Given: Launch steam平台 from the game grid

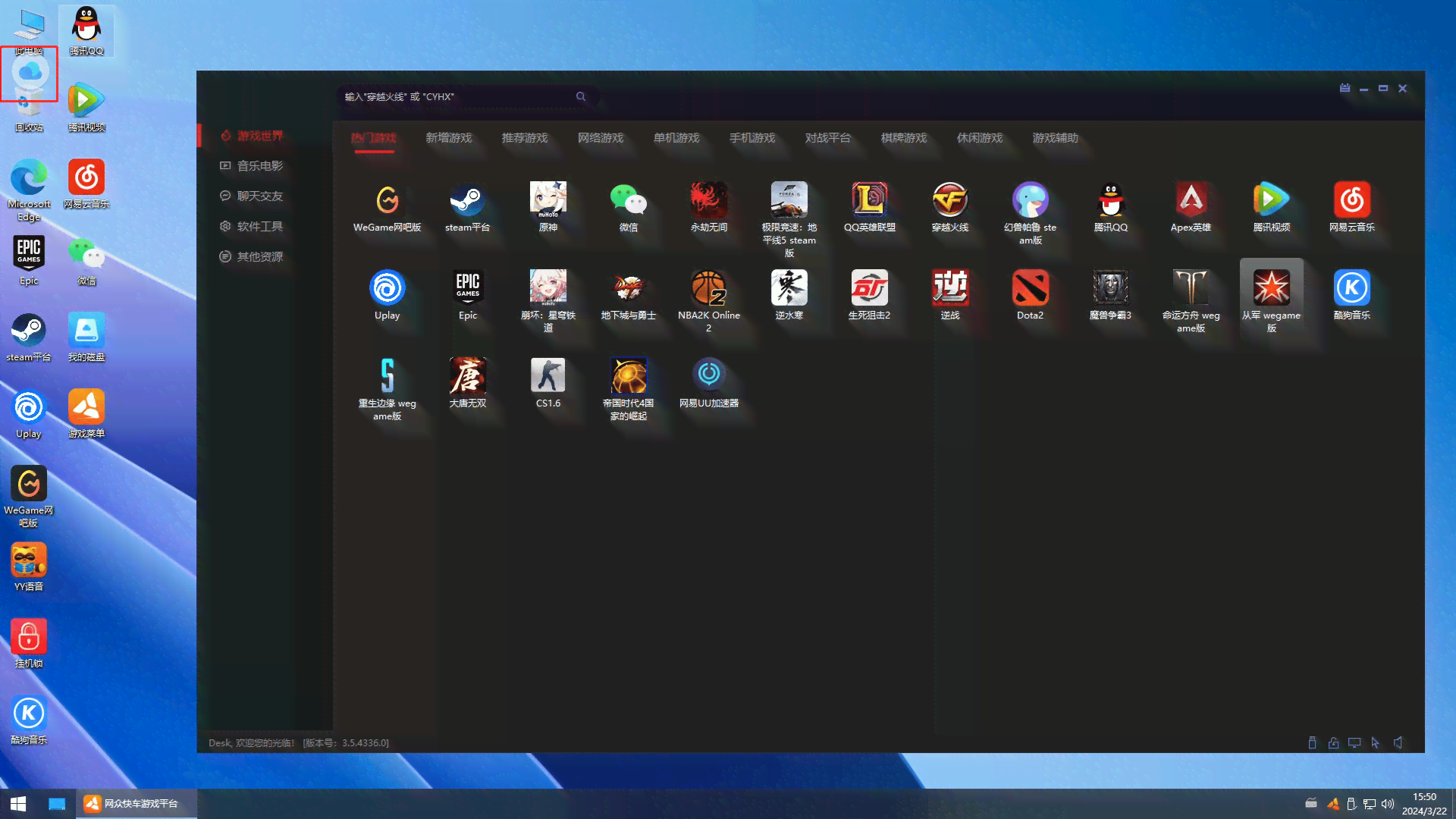Looking at the screenshot, I should pos(468,207).
